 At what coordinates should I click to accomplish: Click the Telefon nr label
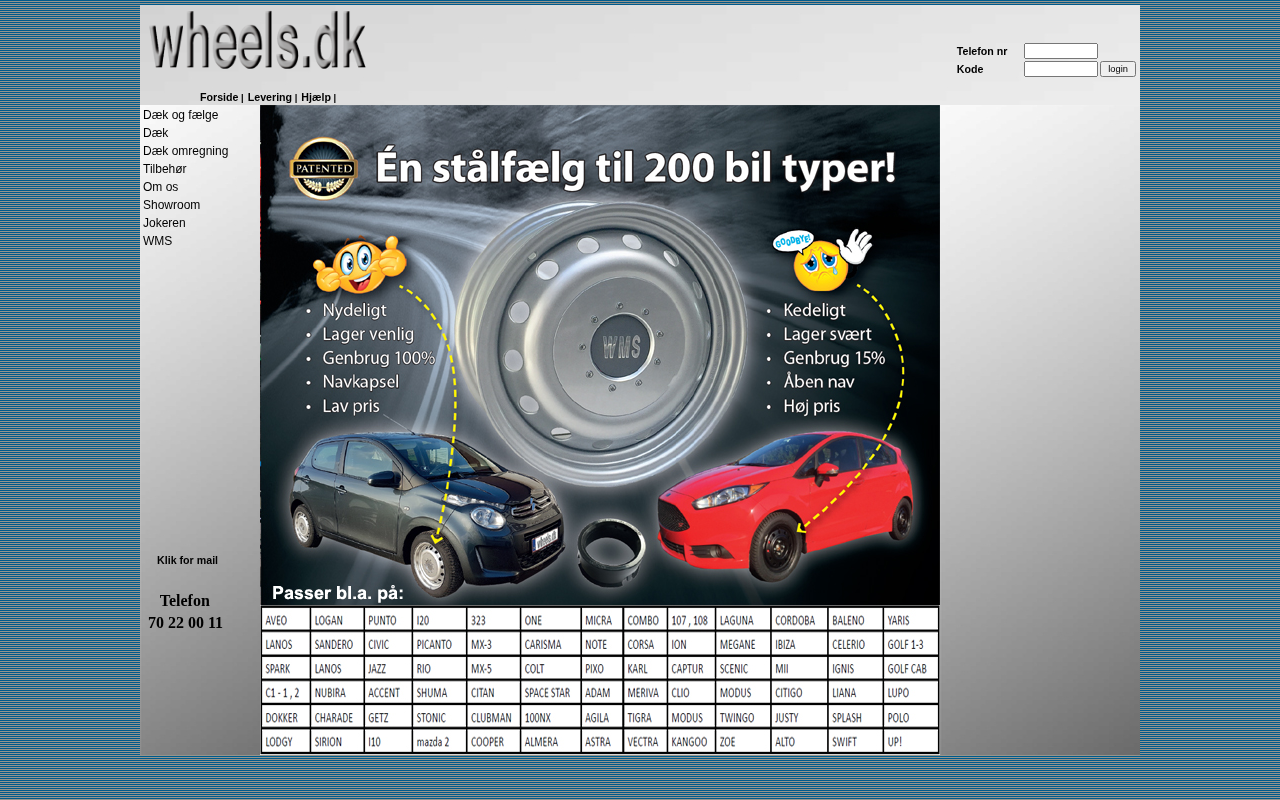(x=982, y=51)
